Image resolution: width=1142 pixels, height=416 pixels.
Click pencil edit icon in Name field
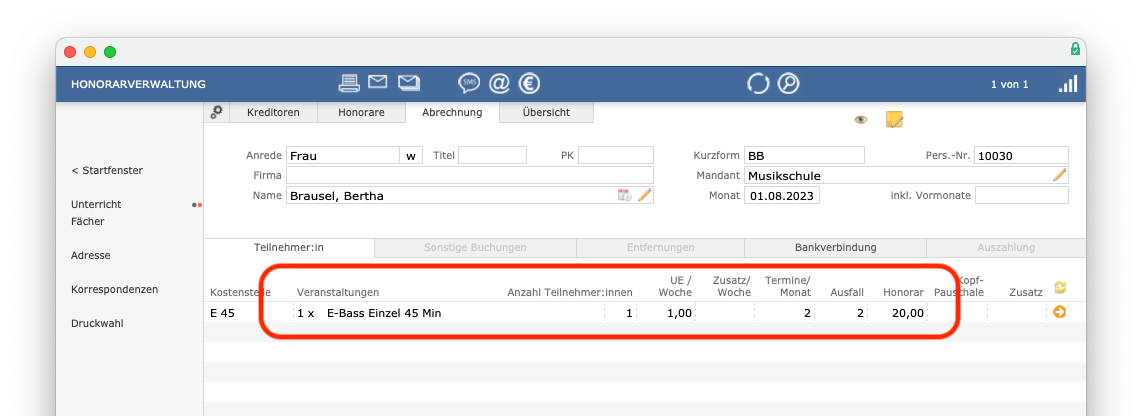[x=645, y=195]
